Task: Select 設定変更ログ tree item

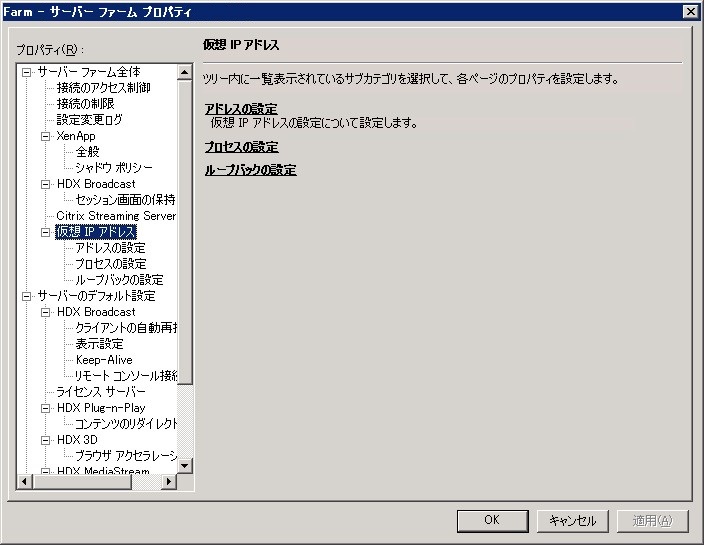Action: 89,119
